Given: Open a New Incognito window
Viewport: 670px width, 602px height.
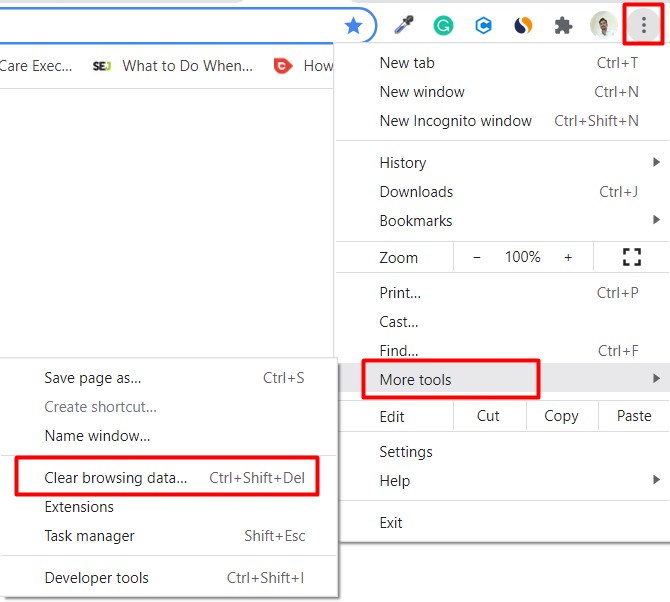Looking at the screenshot, I should pyautogui.click(x=502, y=121).
